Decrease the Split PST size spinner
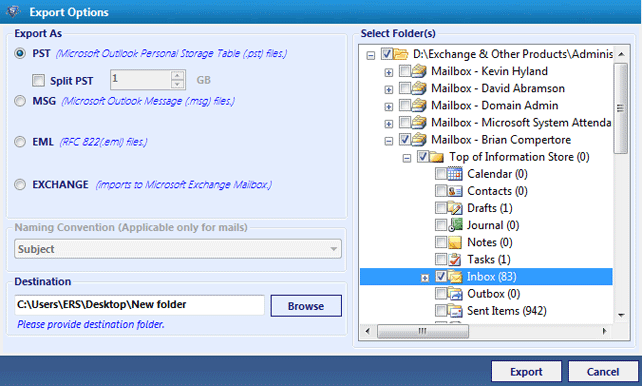 coord(177,84)
